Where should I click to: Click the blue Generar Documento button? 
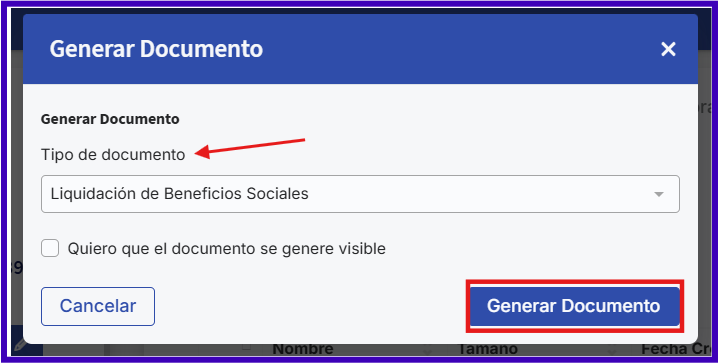click(x=574, y=306)
